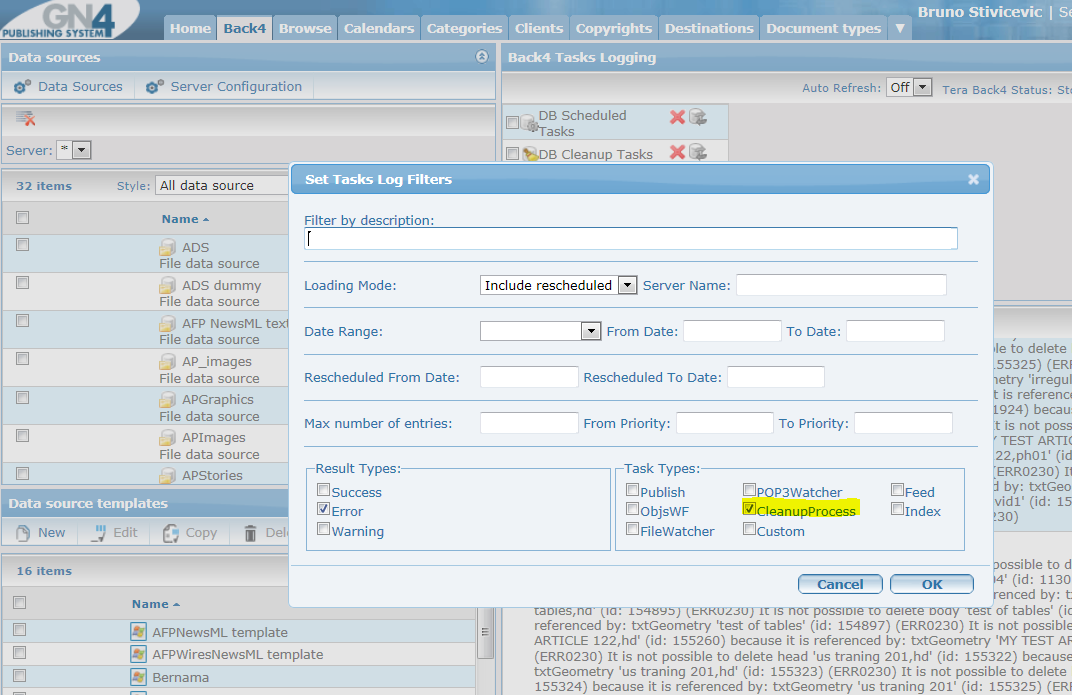Open the Data Sources gear item
Image resolution: width=1072 pixels, height=695 pixels.
[68, 87]
